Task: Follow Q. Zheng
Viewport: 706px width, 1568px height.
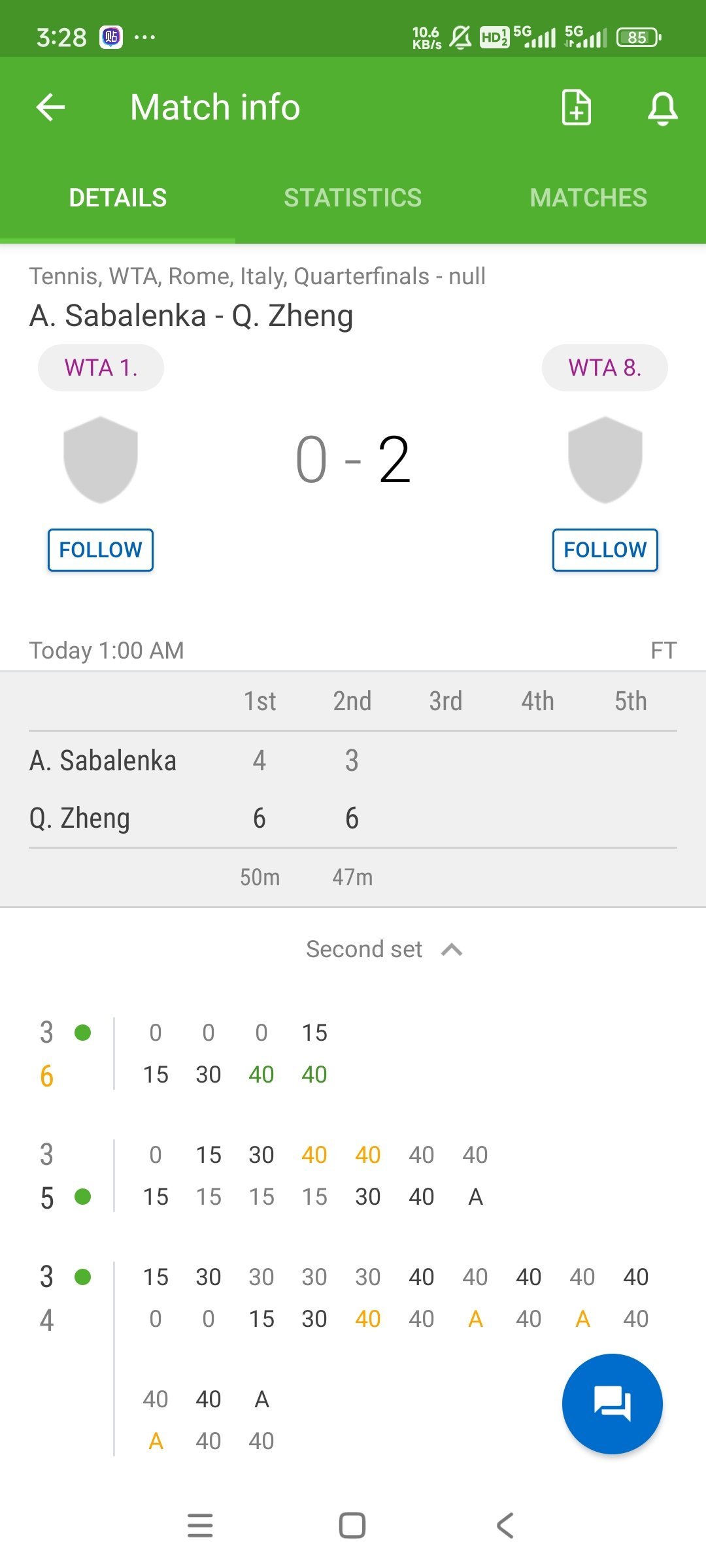Action: [x=605, y=550]
